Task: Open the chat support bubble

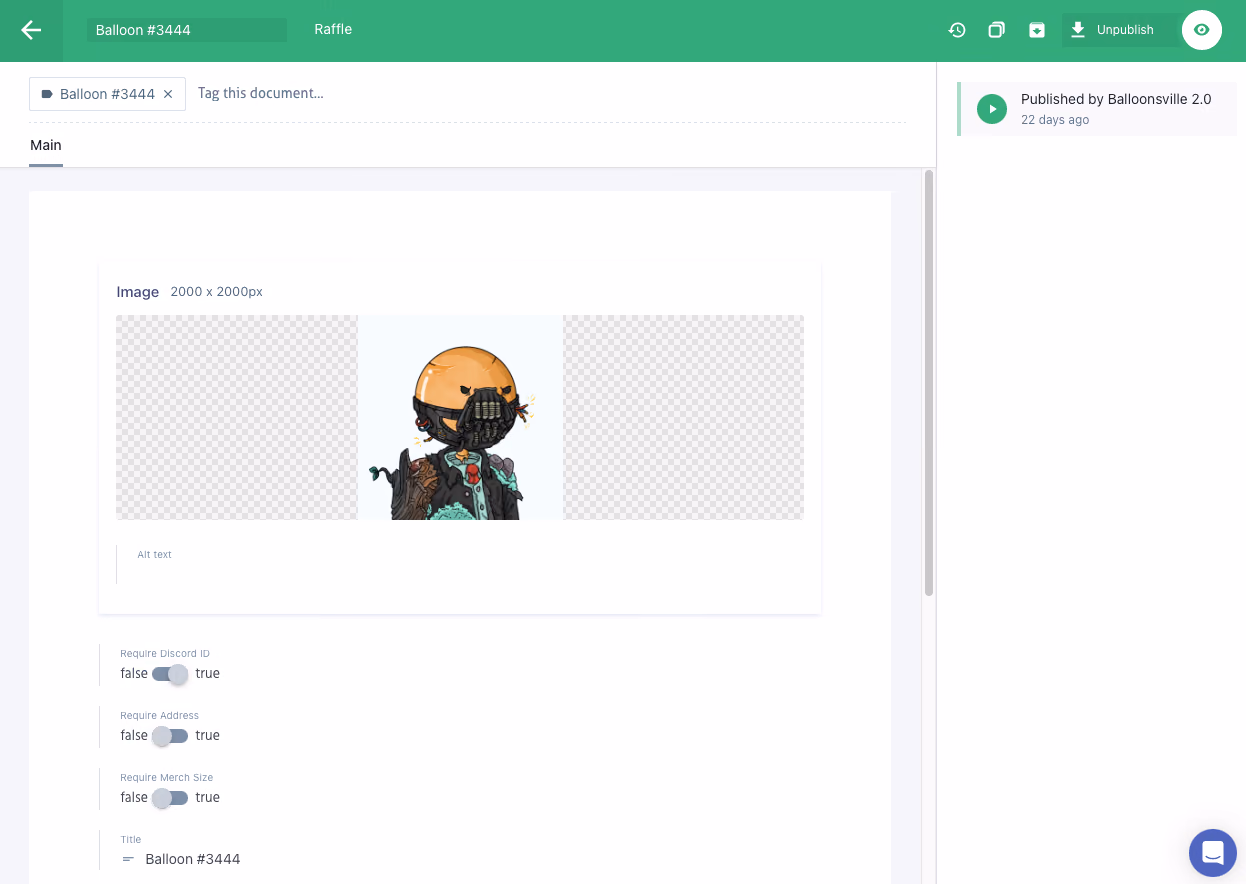Action: (1213, 853)
